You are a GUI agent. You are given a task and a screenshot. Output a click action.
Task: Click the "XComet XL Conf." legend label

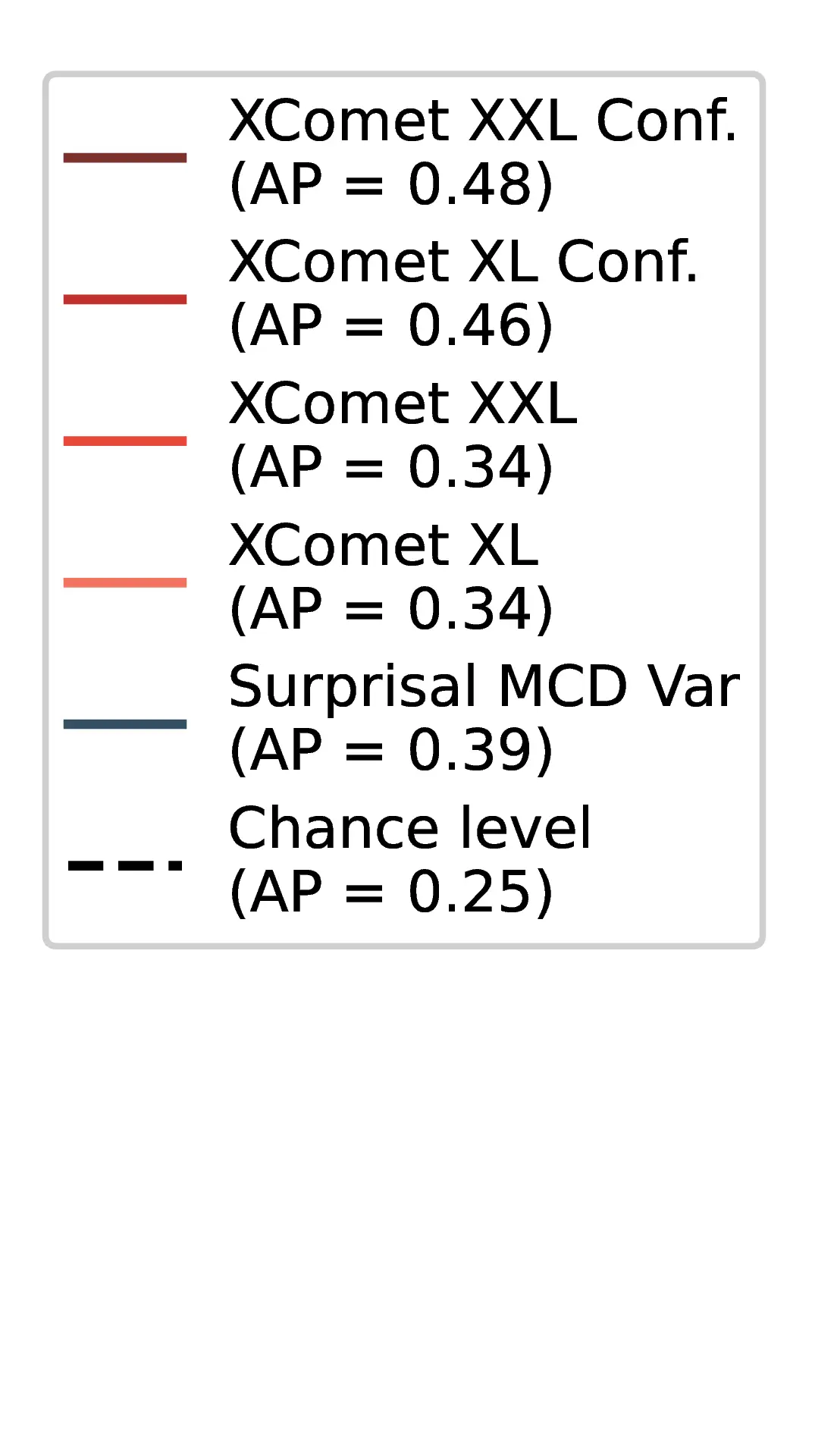pos(462,262)
